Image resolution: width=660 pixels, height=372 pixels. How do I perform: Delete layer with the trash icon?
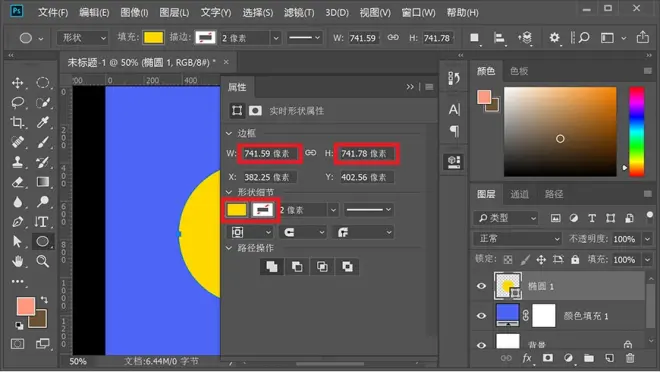point(630,358)
